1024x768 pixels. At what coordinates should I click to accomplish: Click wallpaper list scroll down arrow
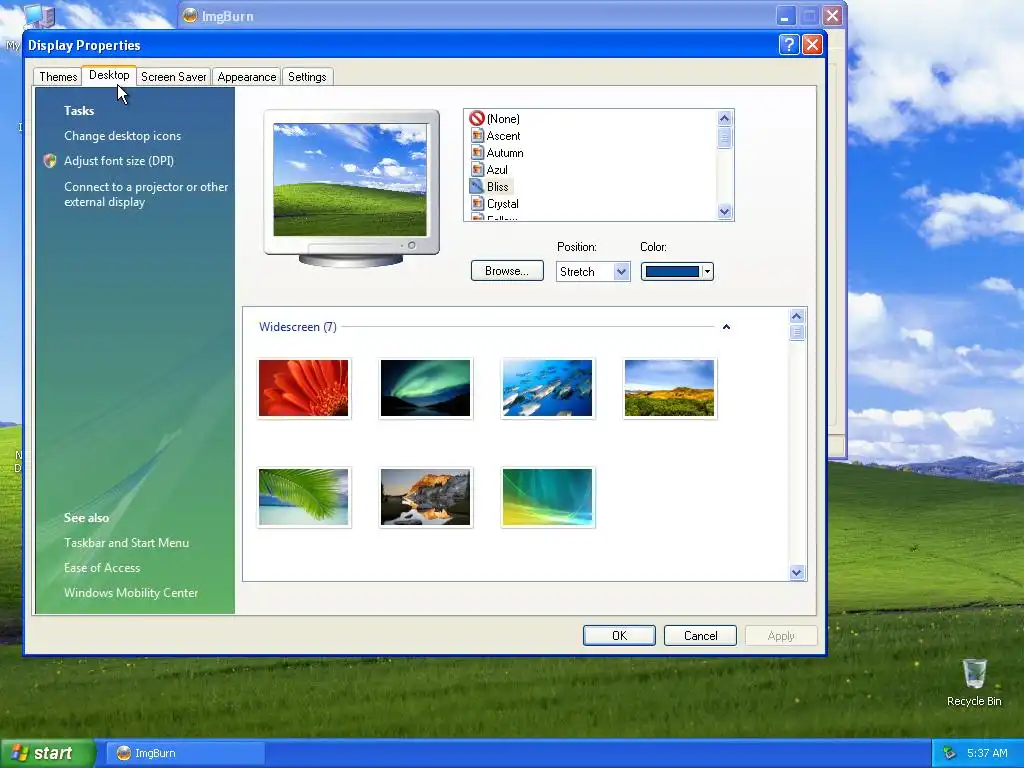(x=724, y=212)
